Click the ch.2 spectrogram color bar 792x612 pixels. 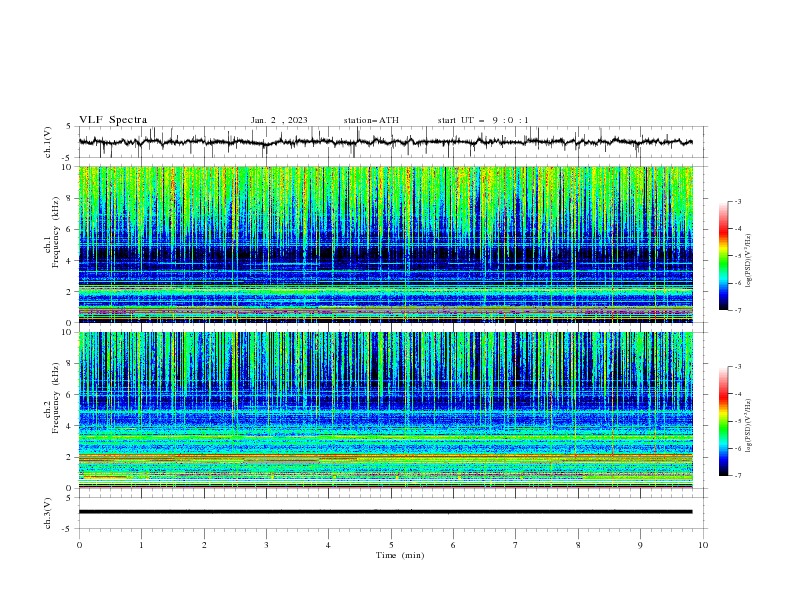pos(723,421)
